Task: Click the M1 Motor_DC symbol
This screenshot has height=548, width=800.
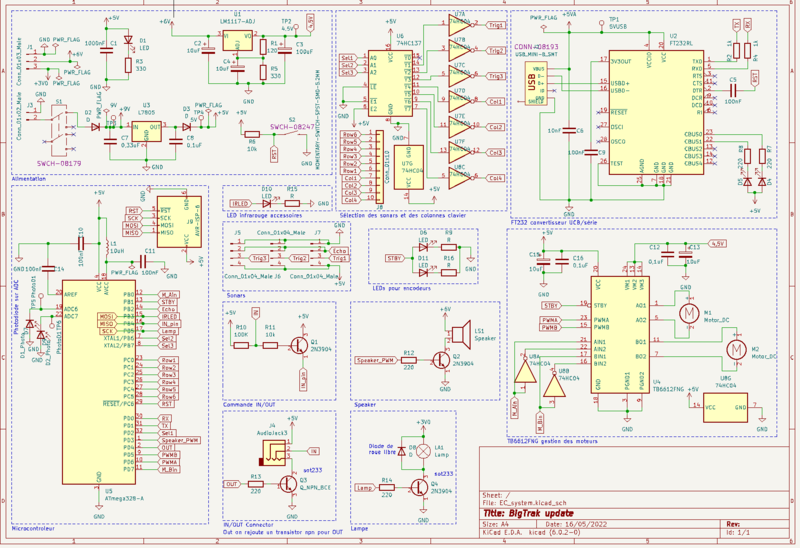Action: pos(688,314)
